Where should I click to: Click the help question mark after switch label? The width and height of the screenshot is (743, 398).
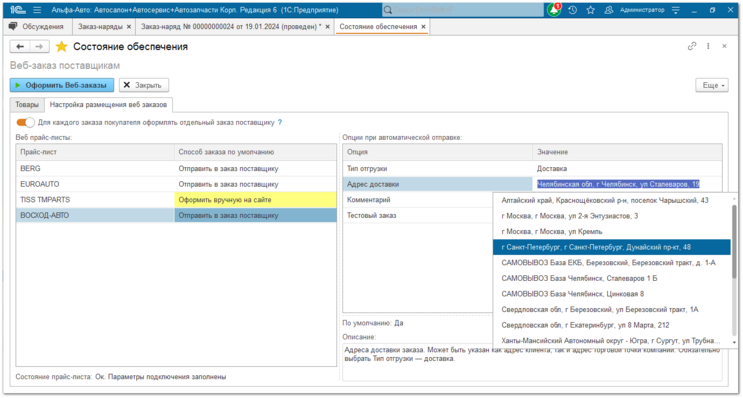[x=280, y=122]
